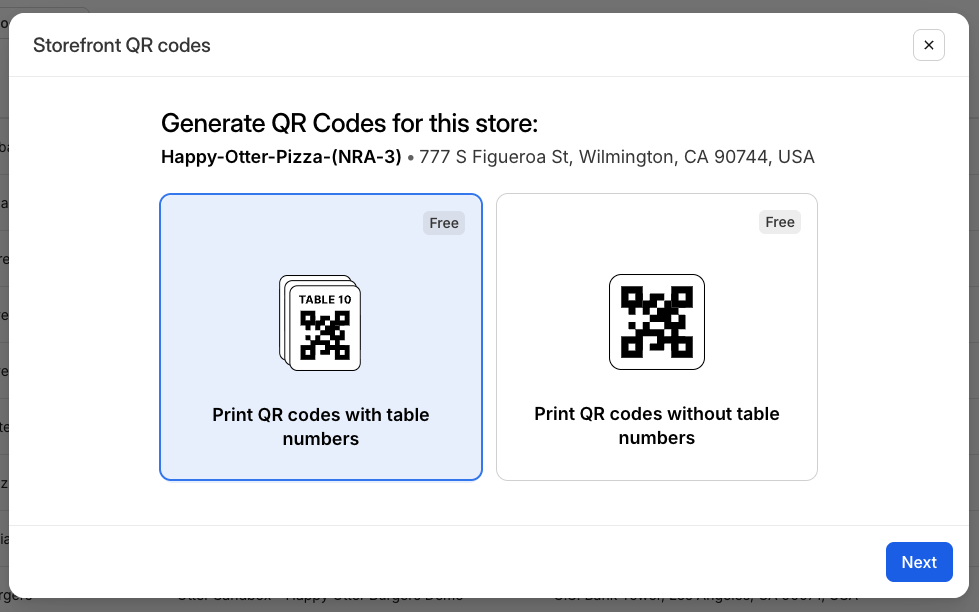This screenshot has height=612, width=979.
Task: Select the 'Print QR codes without table numbers' option
Action: pos(657,336)
